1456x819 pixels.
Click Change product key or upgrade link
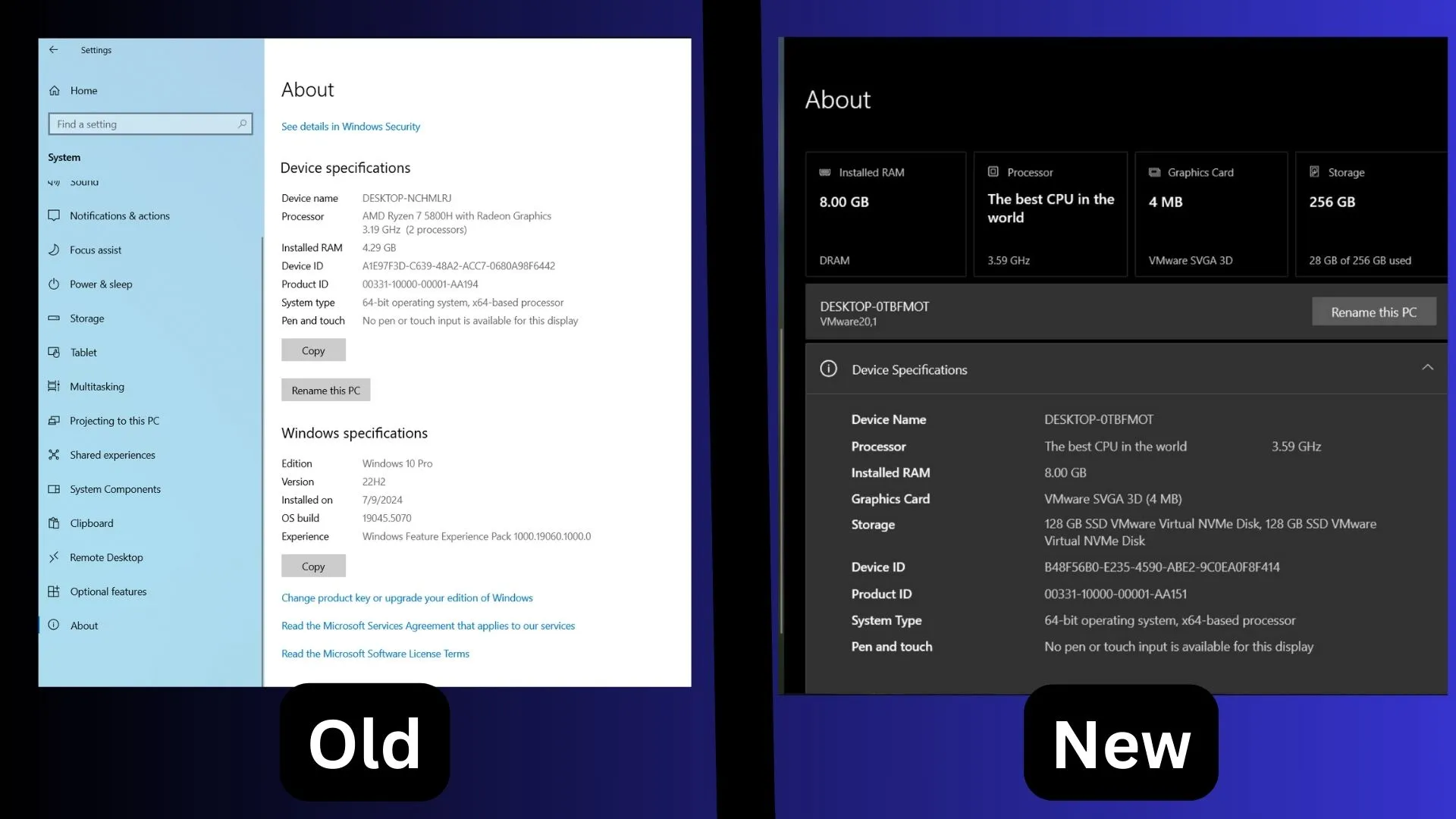(x=407, y=597)
